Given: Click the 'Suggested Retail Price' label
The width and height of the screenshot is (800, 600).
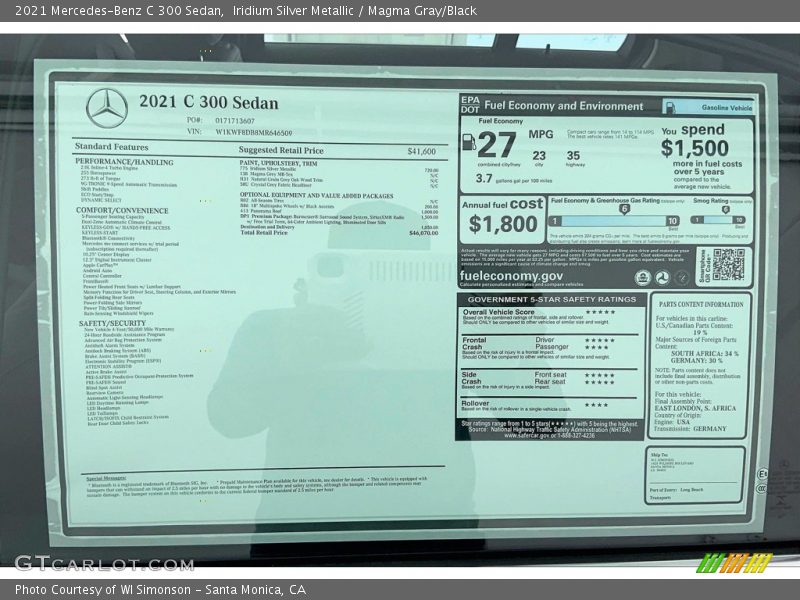Looking at the screenshot, I should (x=281, y=151).
